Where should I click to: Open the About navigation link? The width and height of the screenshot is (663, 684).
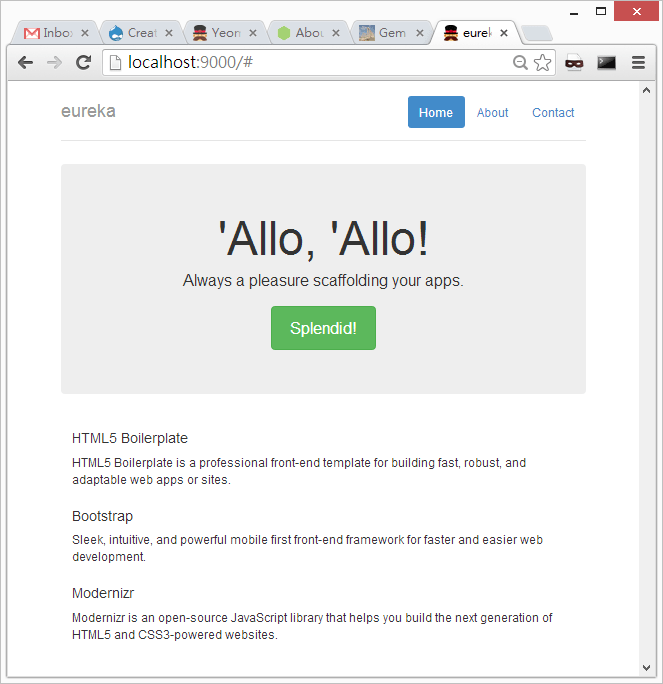pos(492,113)
